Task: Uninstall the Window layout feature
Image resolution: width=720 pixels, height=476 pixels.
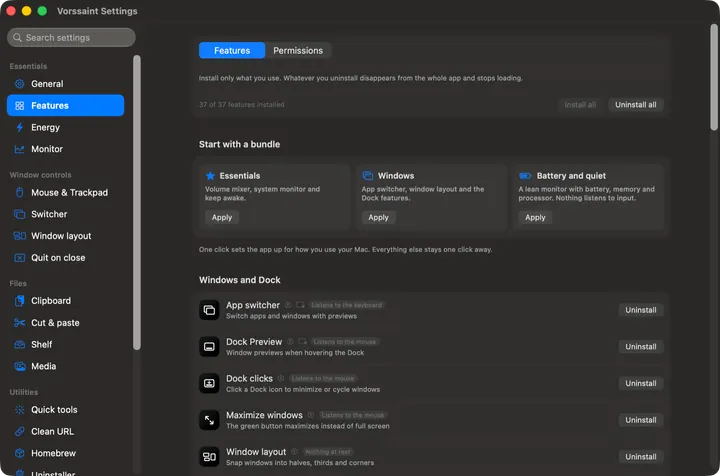Action: click(x=641, y=457)
